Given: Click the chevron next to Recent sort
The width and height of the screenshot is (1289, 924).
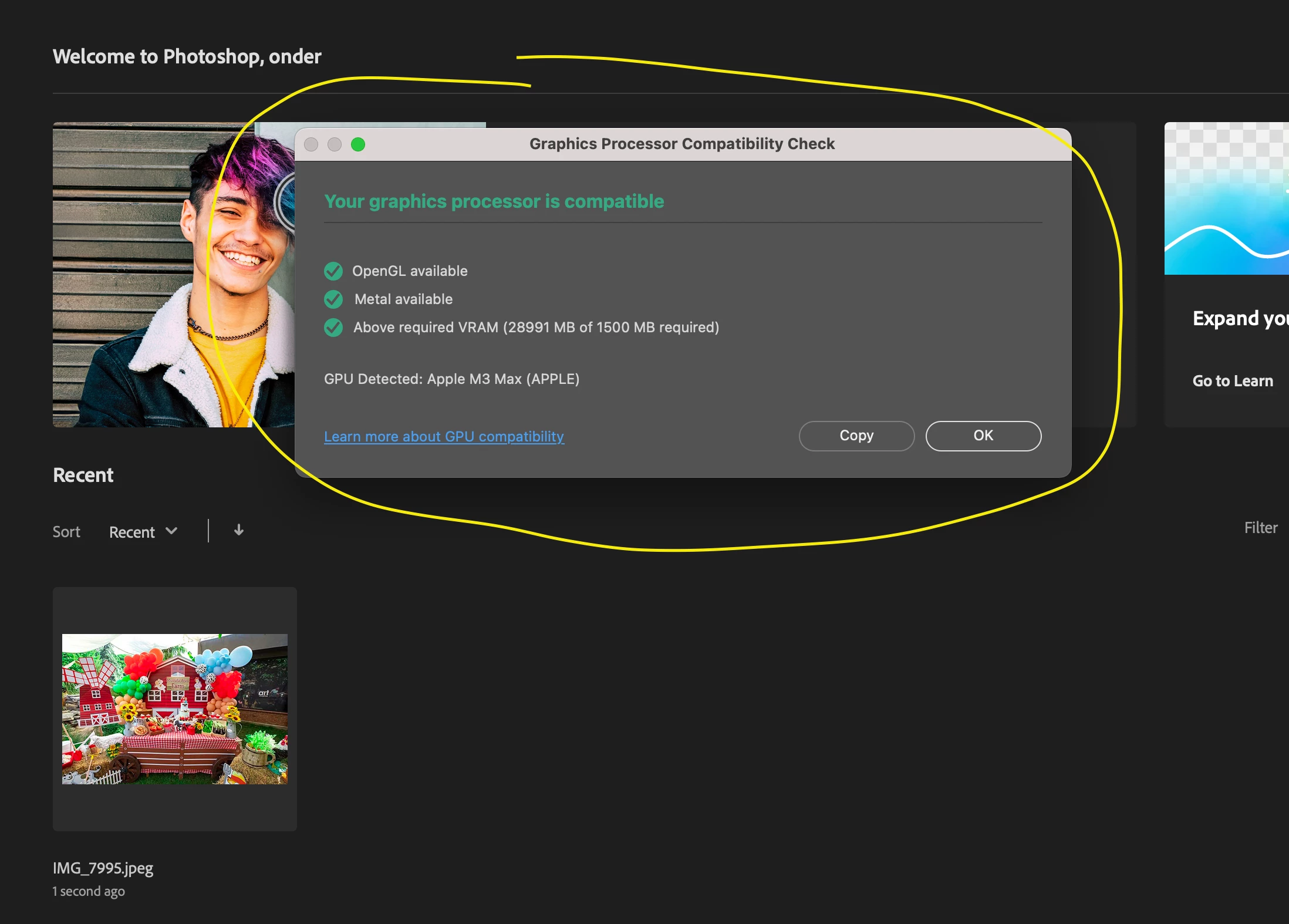Looking at the screenshot, I should [171, 531].
